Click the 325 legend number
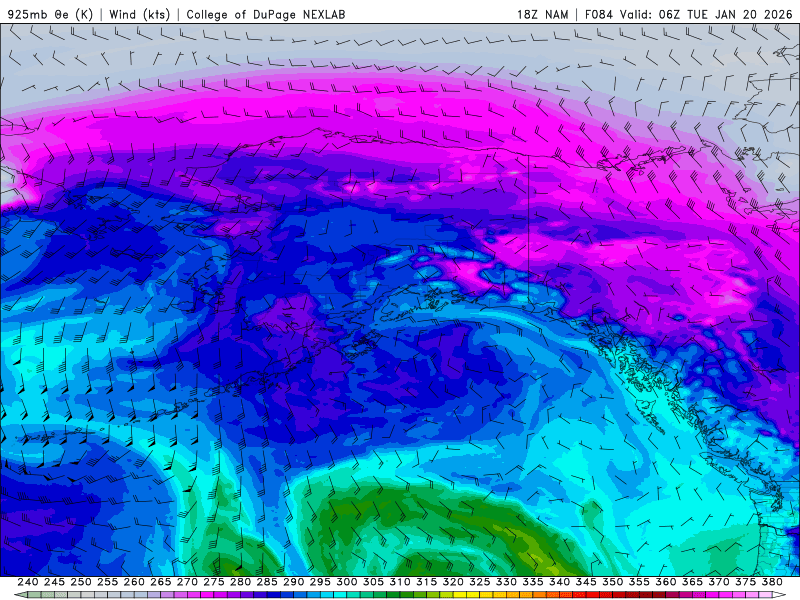This screenshot has width=800, height=600. pyautogui.click(x=480, y=582)
